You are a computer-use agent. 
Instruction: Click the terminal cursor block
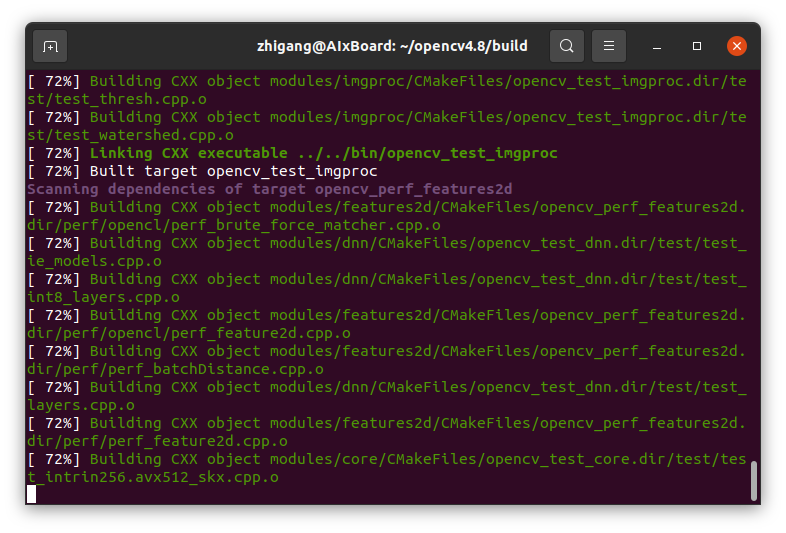click(x=32, y=494)
